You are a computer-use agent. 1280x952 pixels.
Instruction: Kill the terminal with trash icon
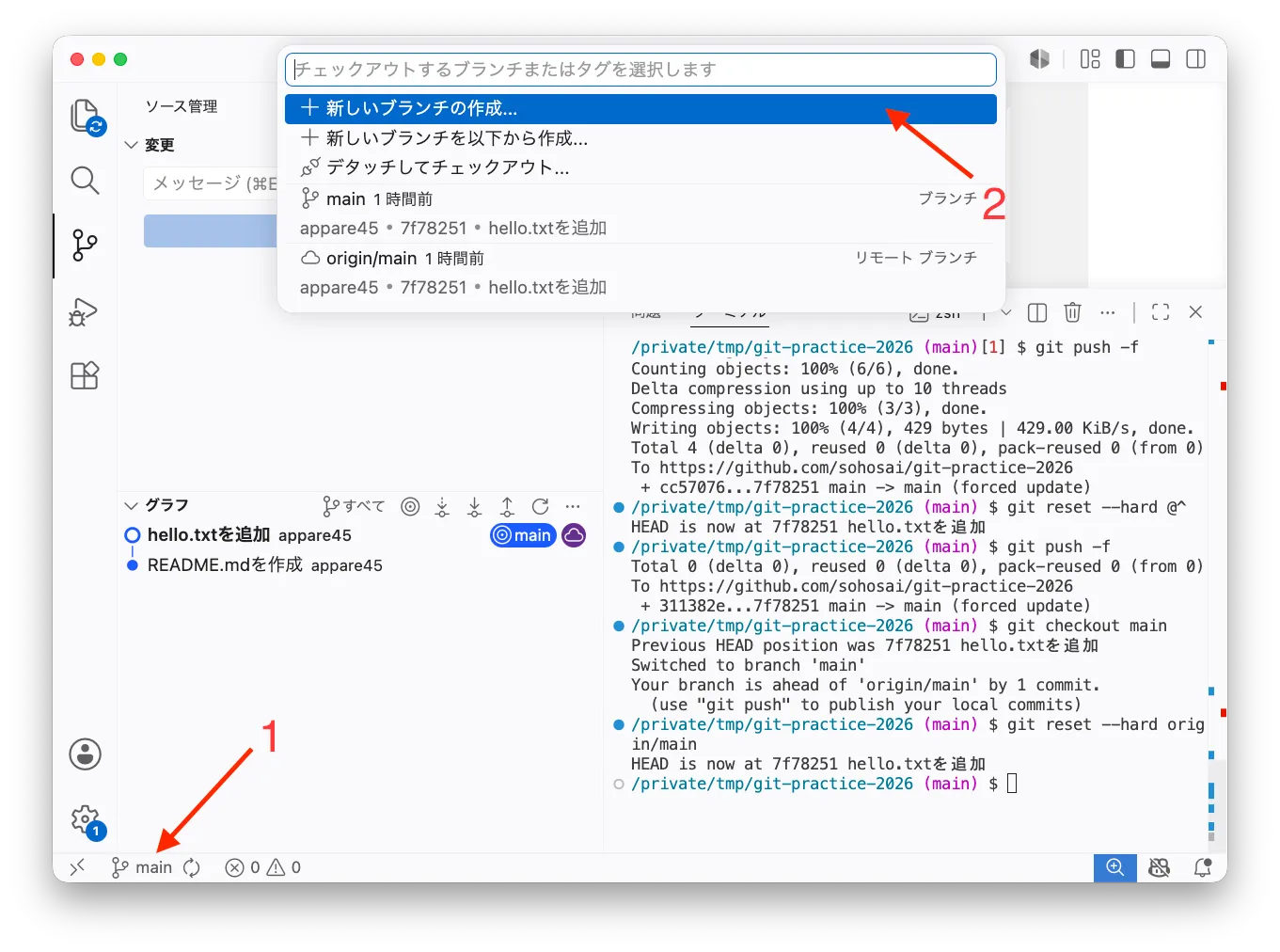pos(1072,312)
